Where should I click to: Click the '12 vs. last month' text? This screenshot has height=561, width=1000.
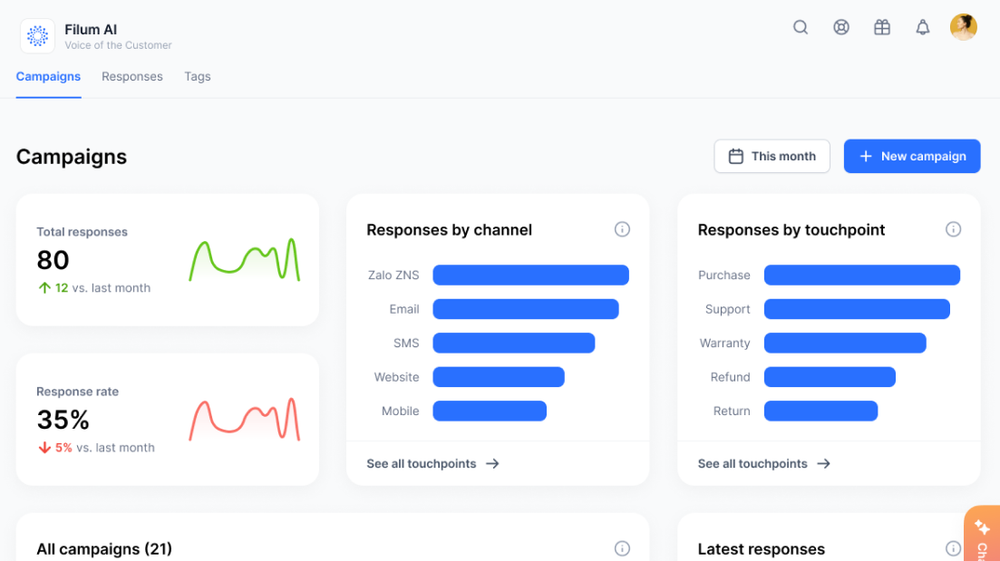(x=103, y=288)
